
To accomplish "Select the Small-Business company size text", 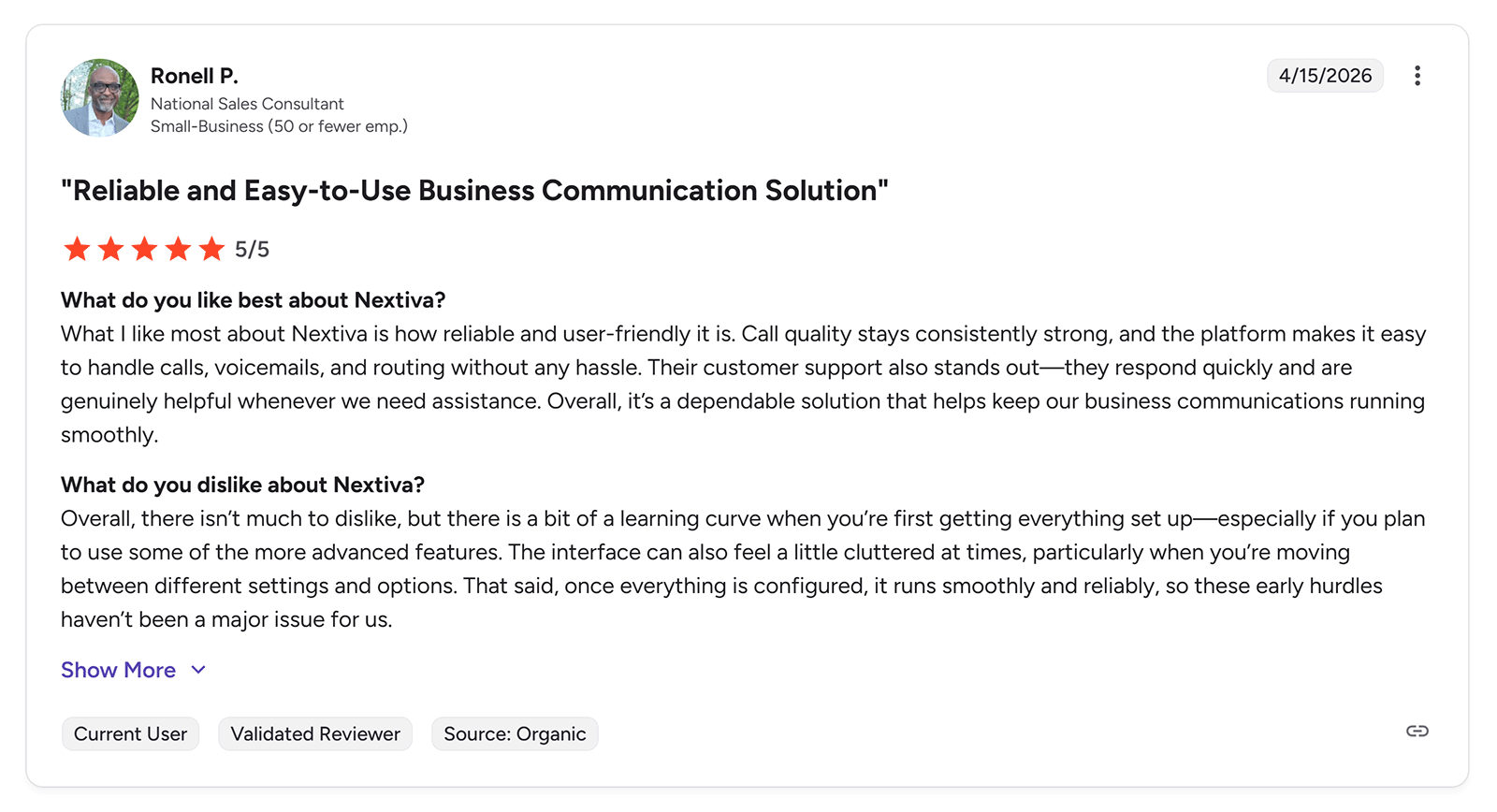I will [x=278, y=126].
